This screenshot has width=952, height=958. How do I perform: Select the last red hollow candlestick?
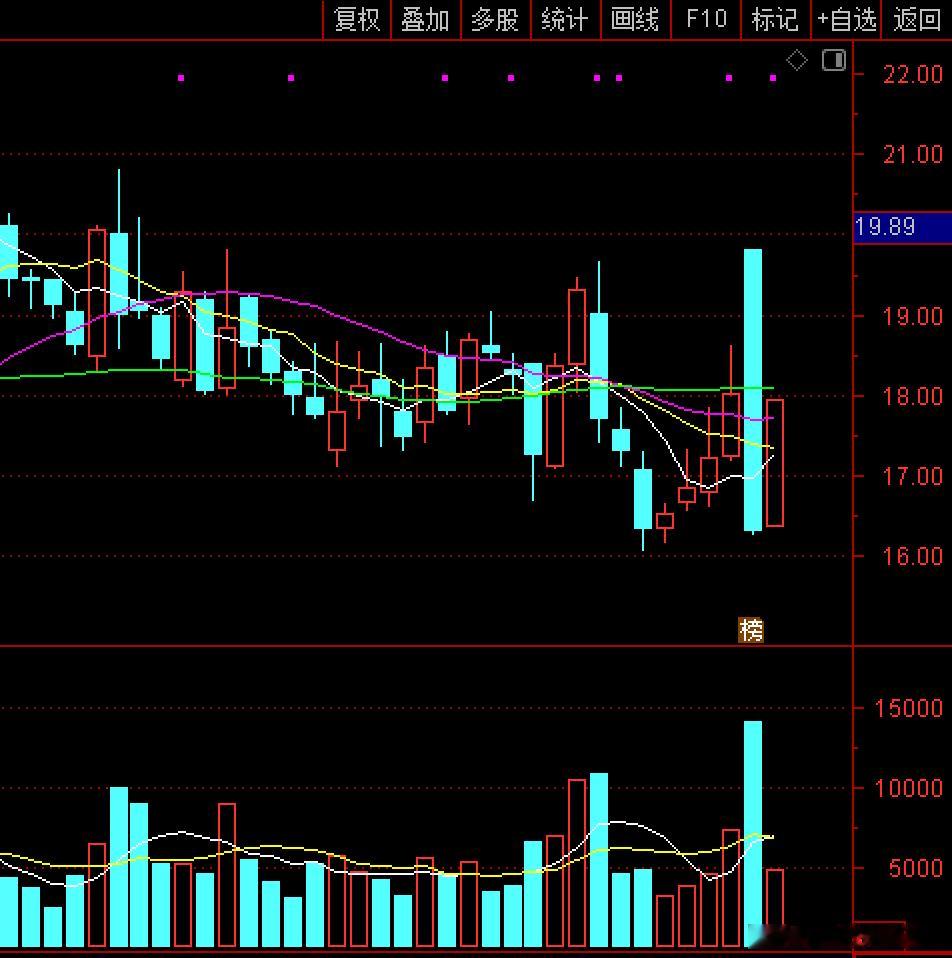click(x=775, y=463)
